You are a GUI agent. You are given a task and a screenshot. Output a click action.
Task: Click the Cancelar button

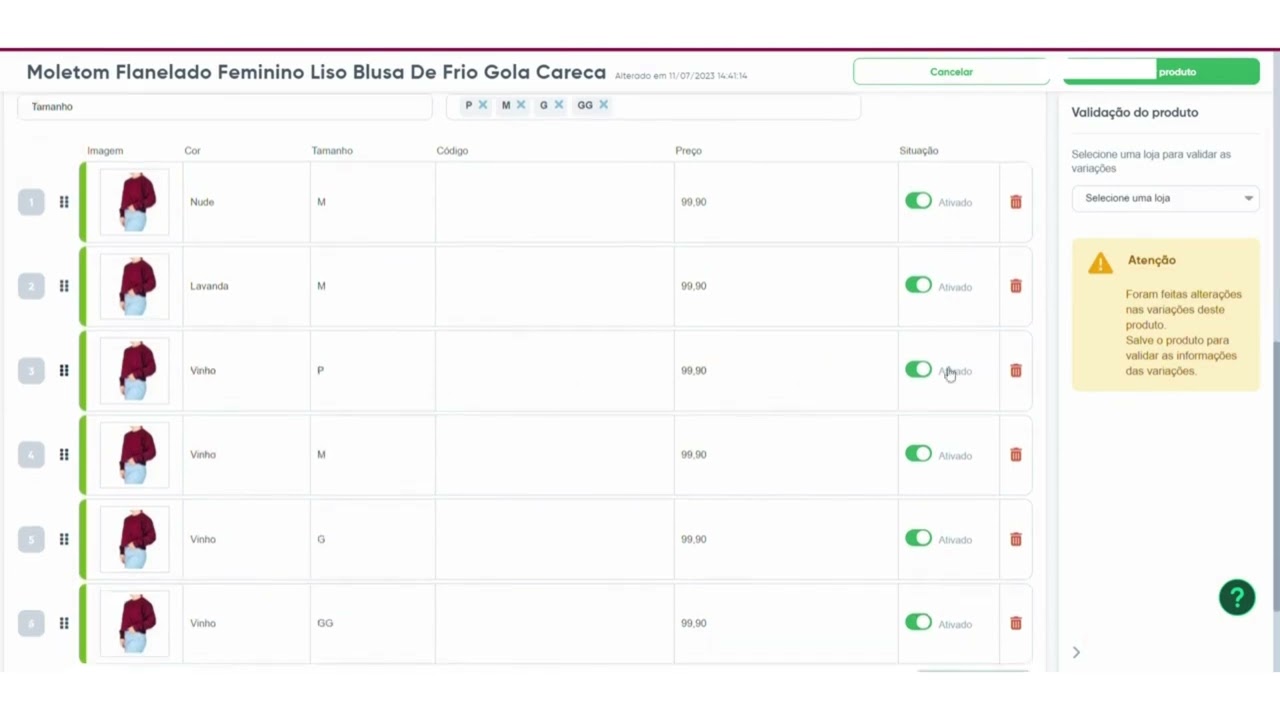[950, 71]
